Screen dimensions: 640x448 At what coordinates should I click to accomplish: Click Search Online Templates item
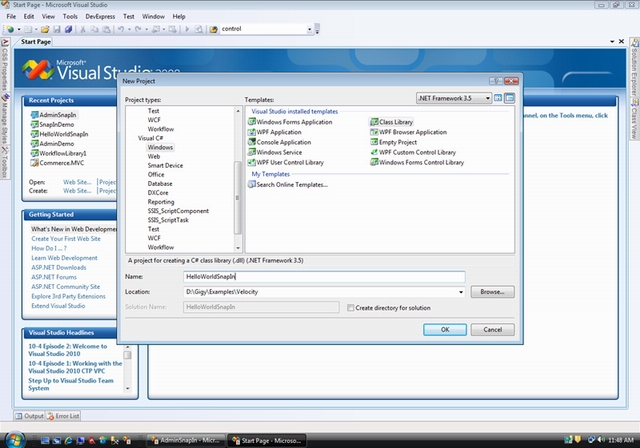click(x=288, y=184)
